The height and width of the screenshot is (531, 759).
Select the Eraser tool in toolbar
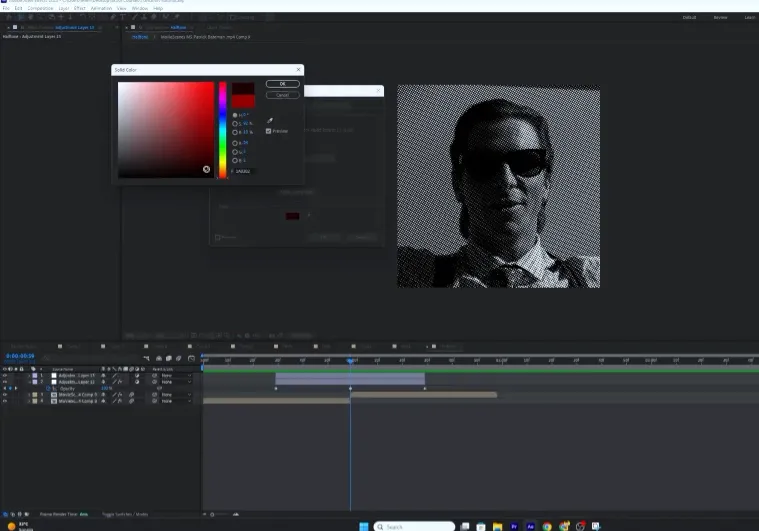click(x=153, y=17)
